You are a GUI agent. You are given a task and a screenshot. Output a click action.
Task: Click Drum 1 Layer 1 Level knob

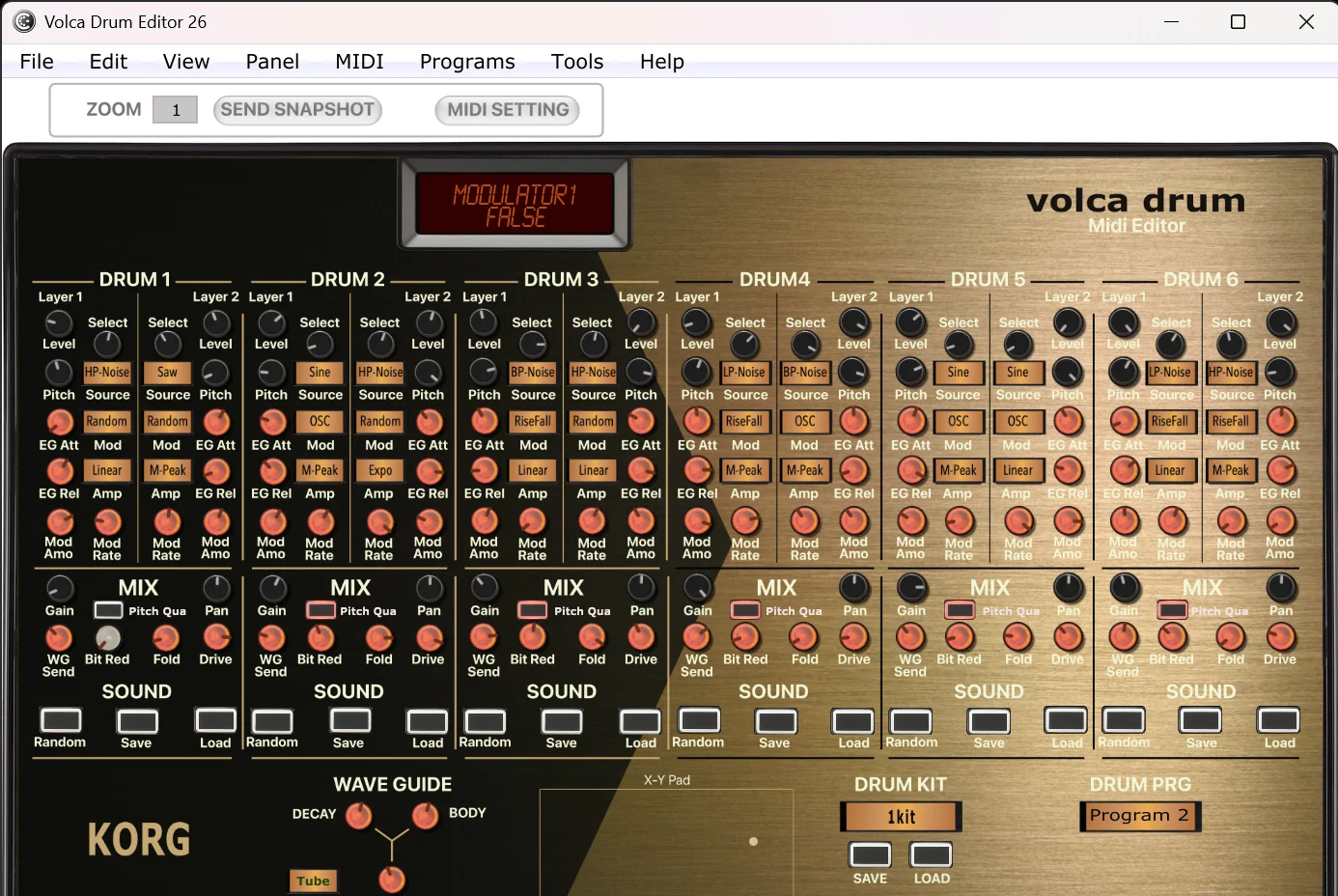[x=59, y=322]
